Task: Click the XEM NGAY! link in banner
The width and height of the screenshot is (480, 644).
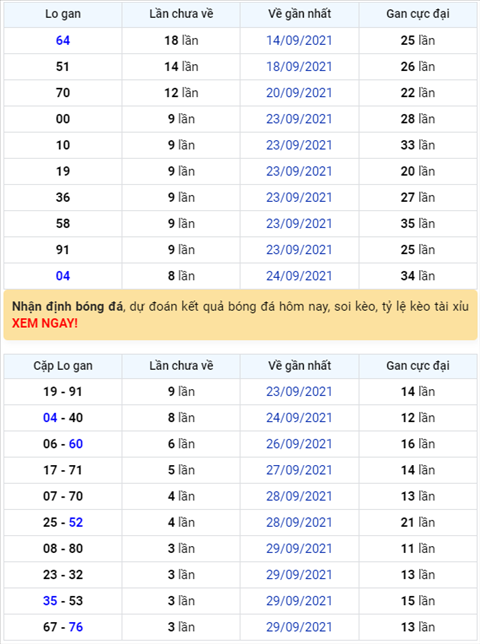Action: coord(45,323)
